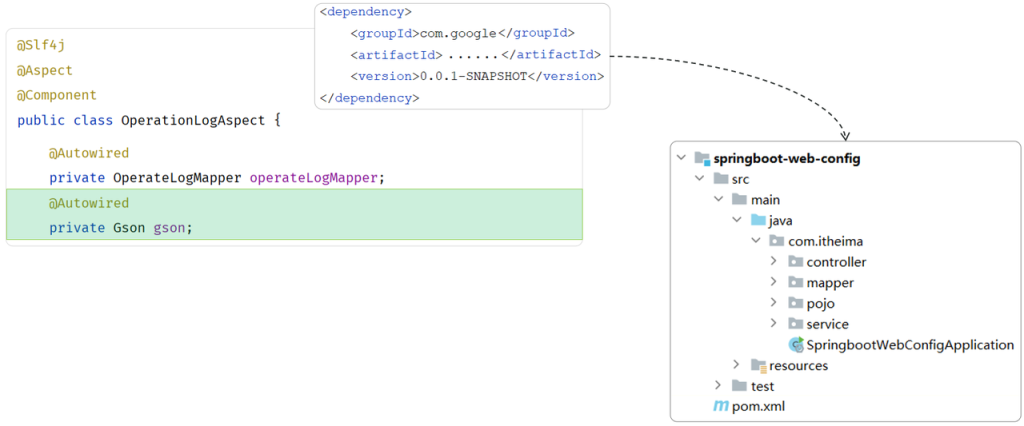This screenshot has width=1024, height=426.
Task: Select the pojo package in tree
Action: coord(820,303)
